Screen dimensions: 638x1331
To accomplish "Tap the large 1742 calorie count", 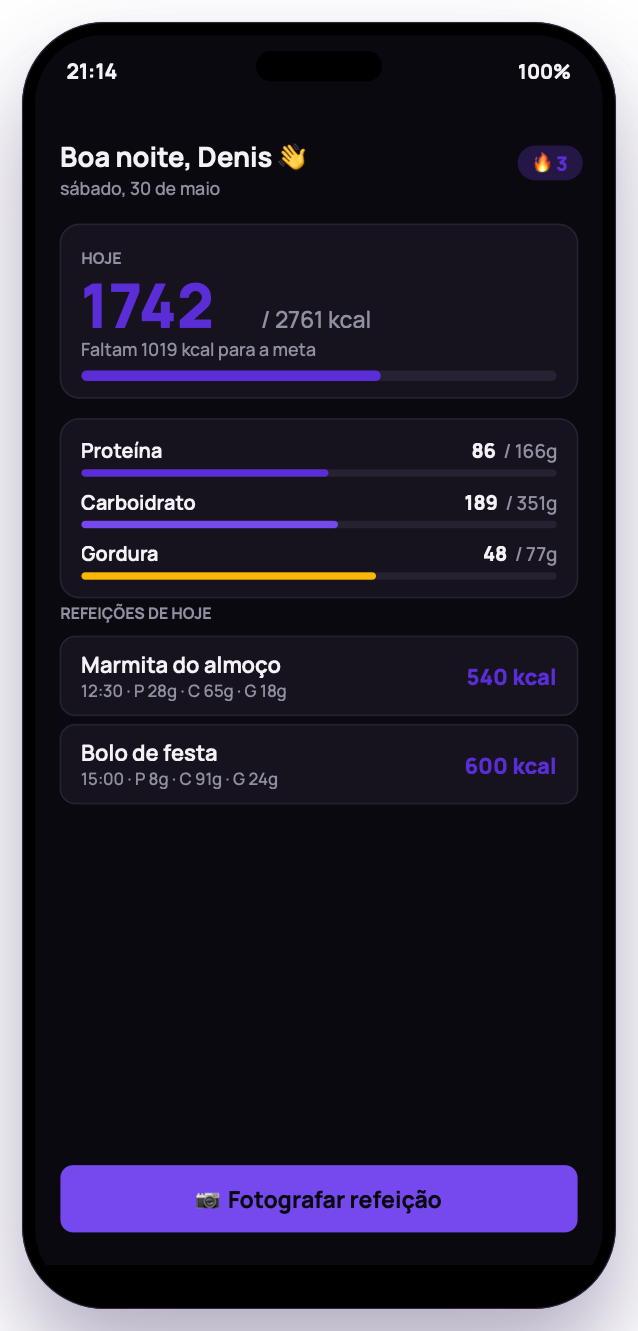I will click(147, 306).
